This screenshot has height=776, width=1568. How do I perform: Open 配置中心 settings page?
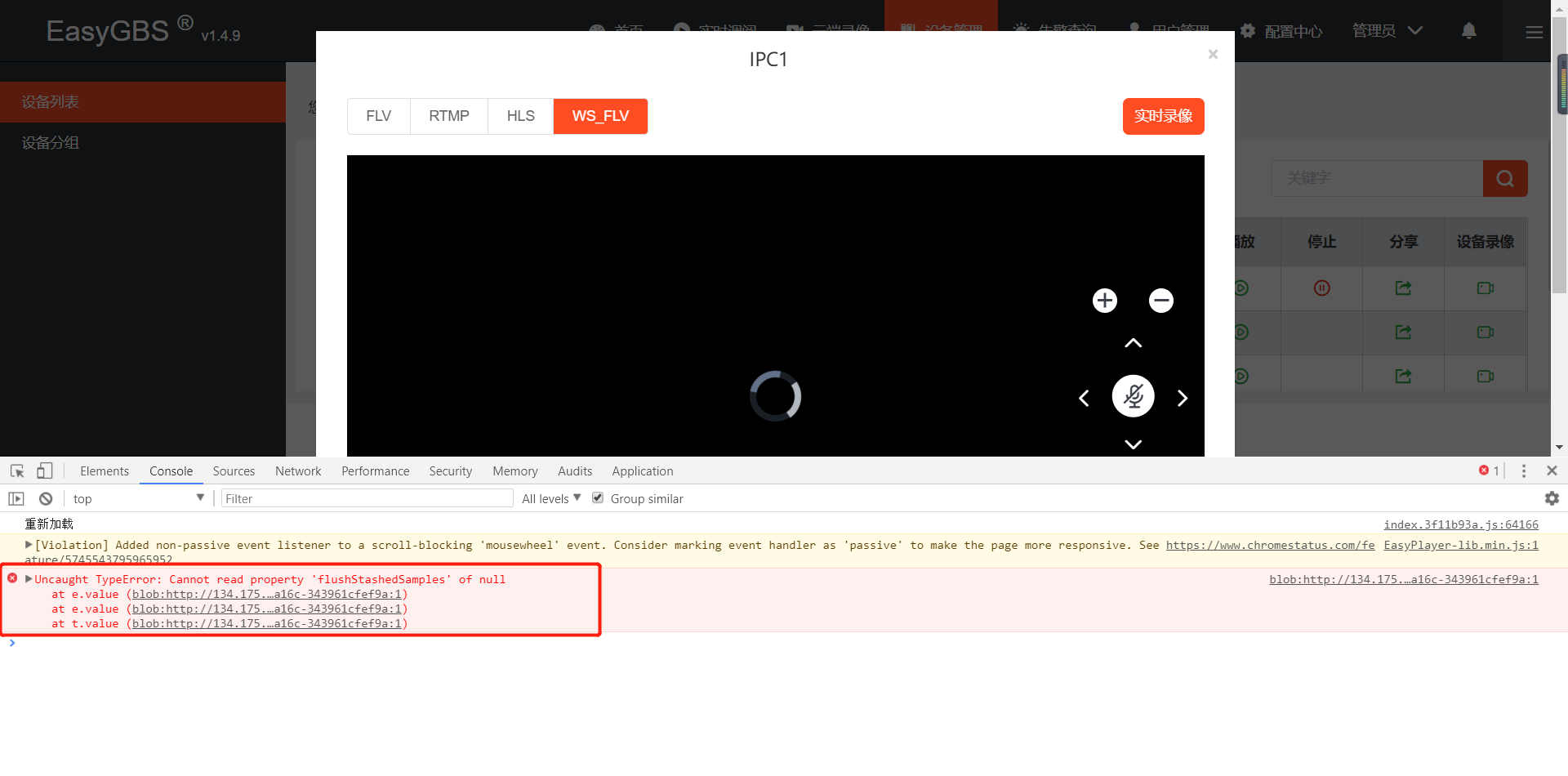coord(1281,31)
